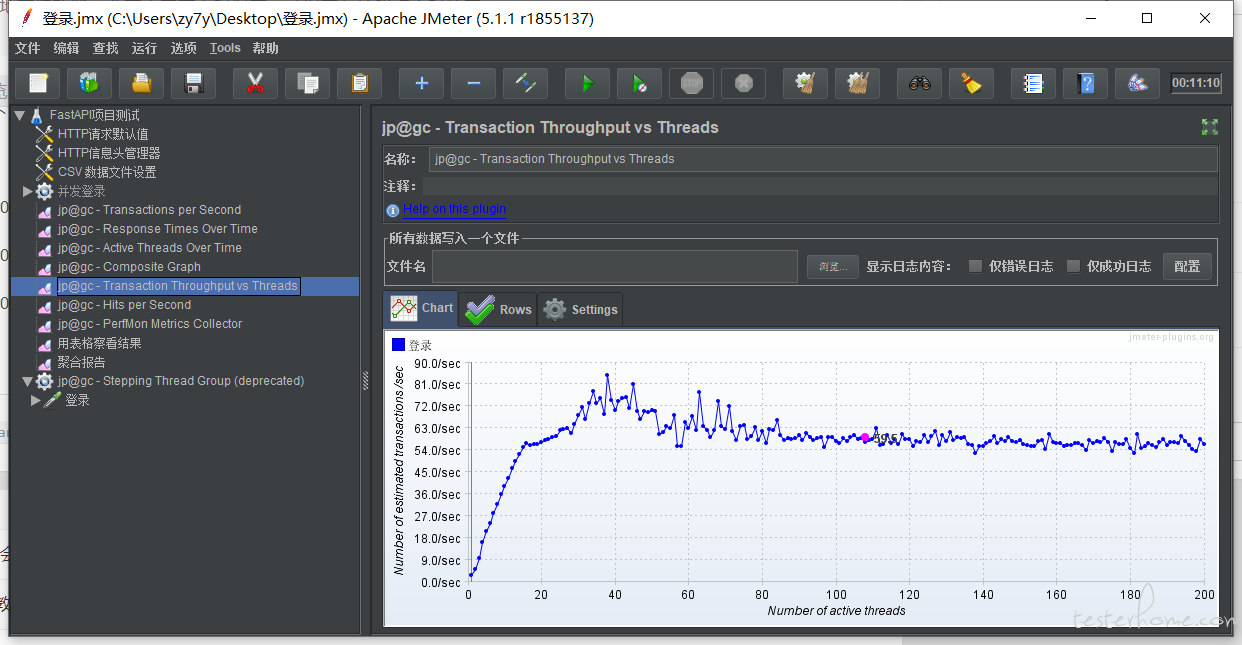Screen dimensions: 1242x645
Task: Cut the selected element with scissors icon
Action: click(256, 83)
